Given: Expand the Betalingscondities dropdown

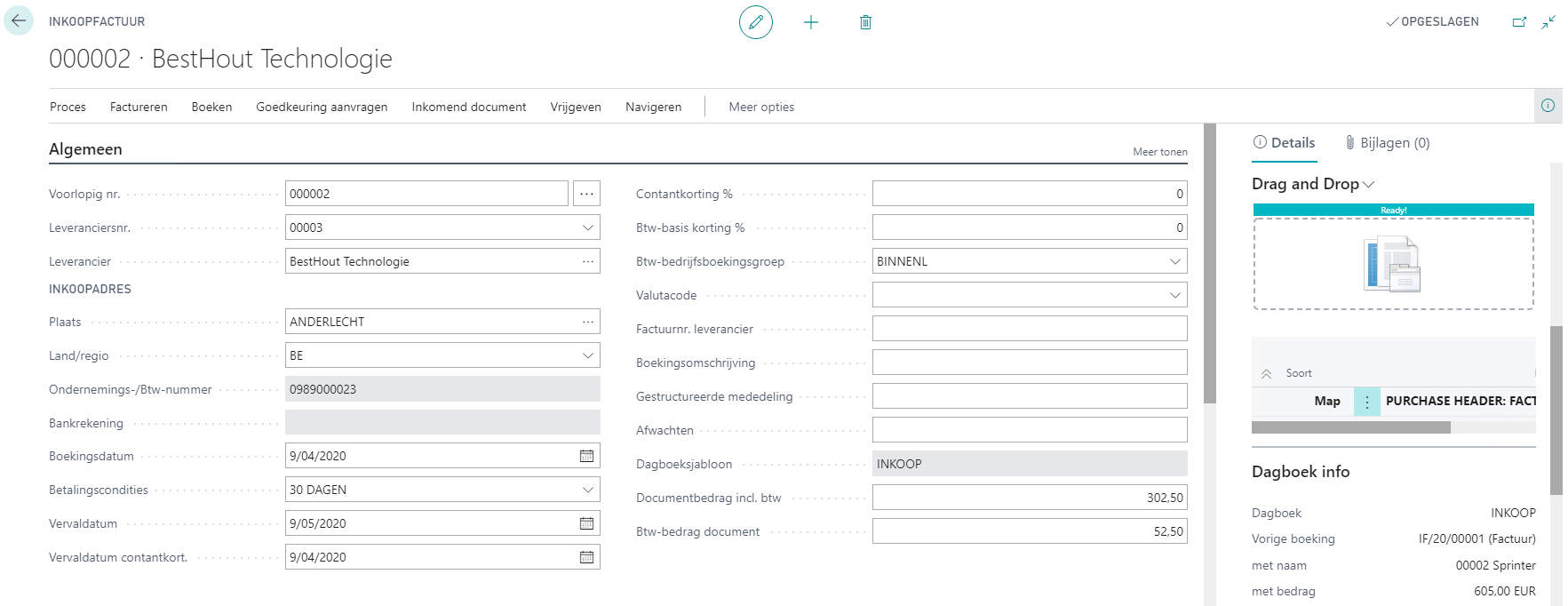Looking at the screenshot, I should [587, 490].
